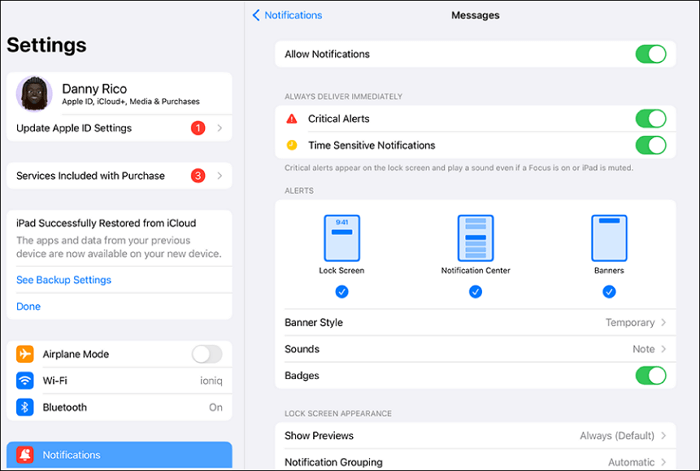Select the Notification Center alert illustration
This screenshot has width=700, height=471.
point(475,238)
